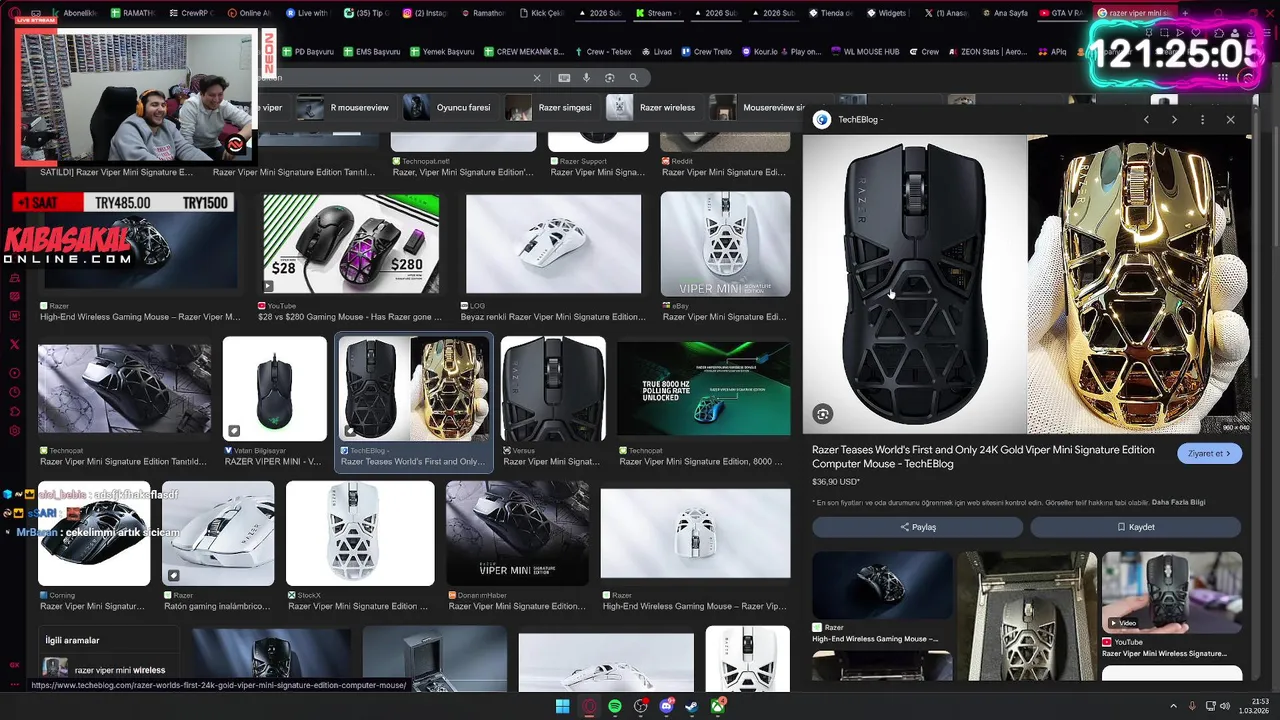Open the on-screen keyboard icon in search bar

[x=564, y=78]
